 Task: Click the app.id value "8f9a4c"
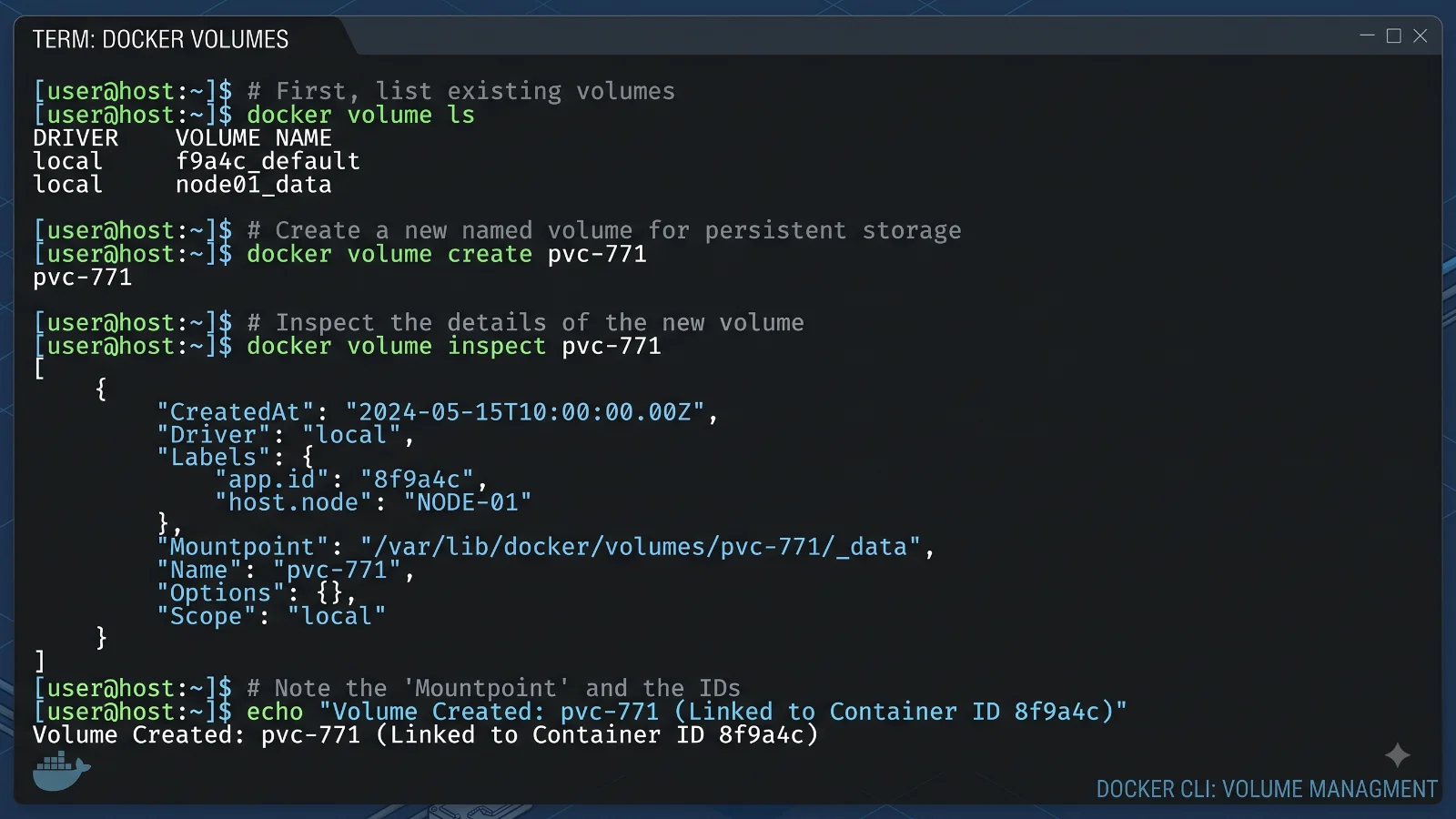point(418,480)
